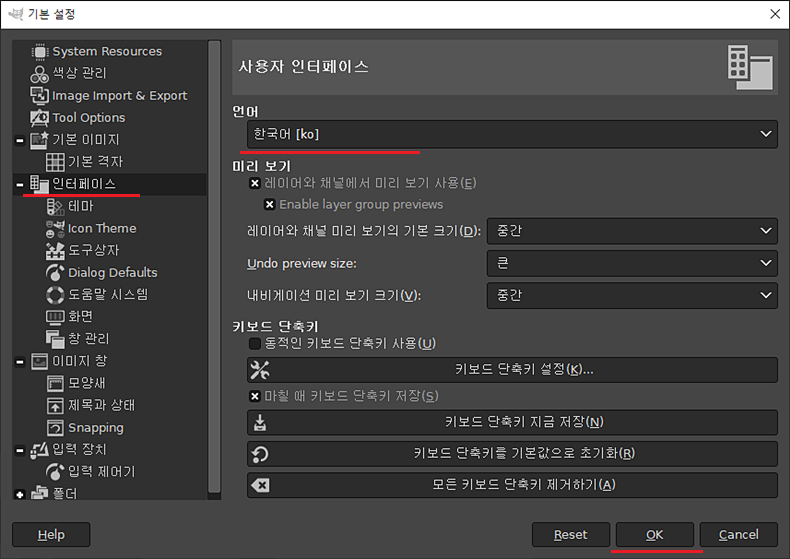Click the 도움말 시스템 lifebuoy icon

point(55,295)
